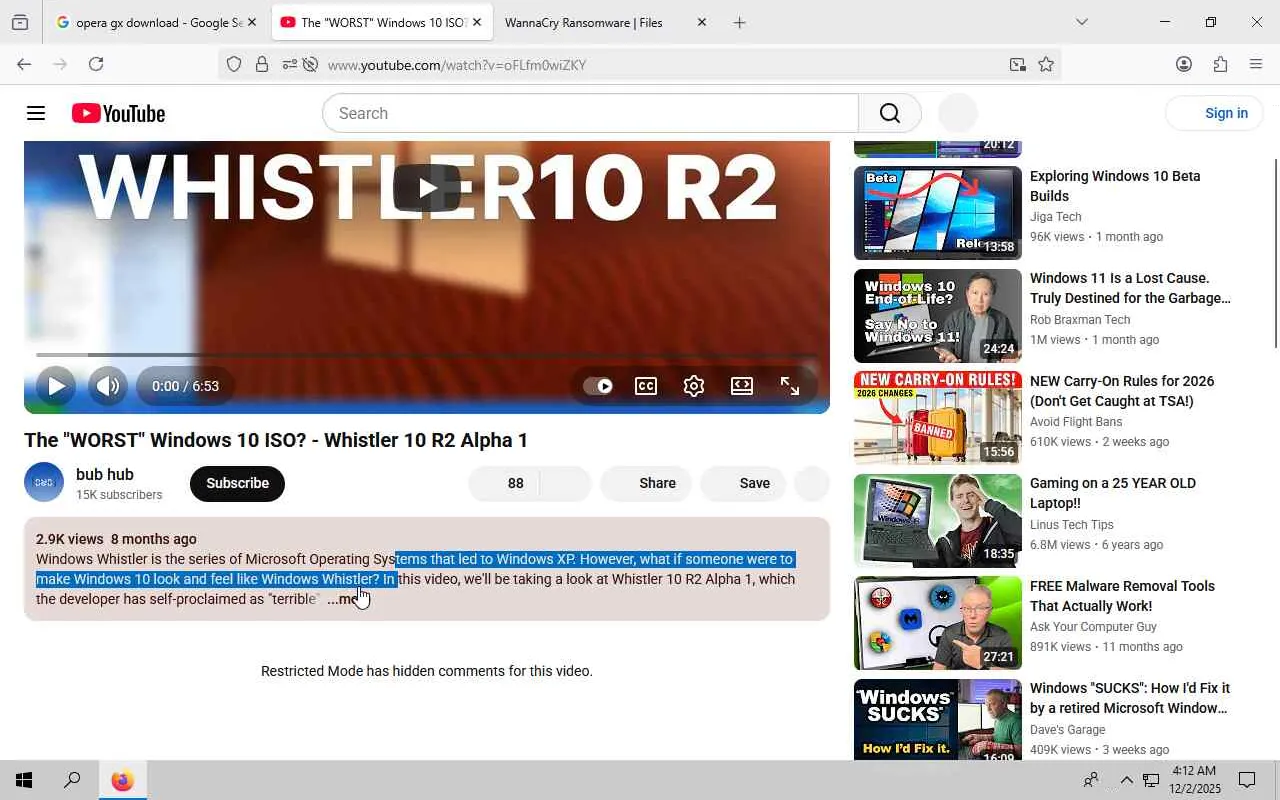Subscribe to bub hub

[x=237, y=483]
